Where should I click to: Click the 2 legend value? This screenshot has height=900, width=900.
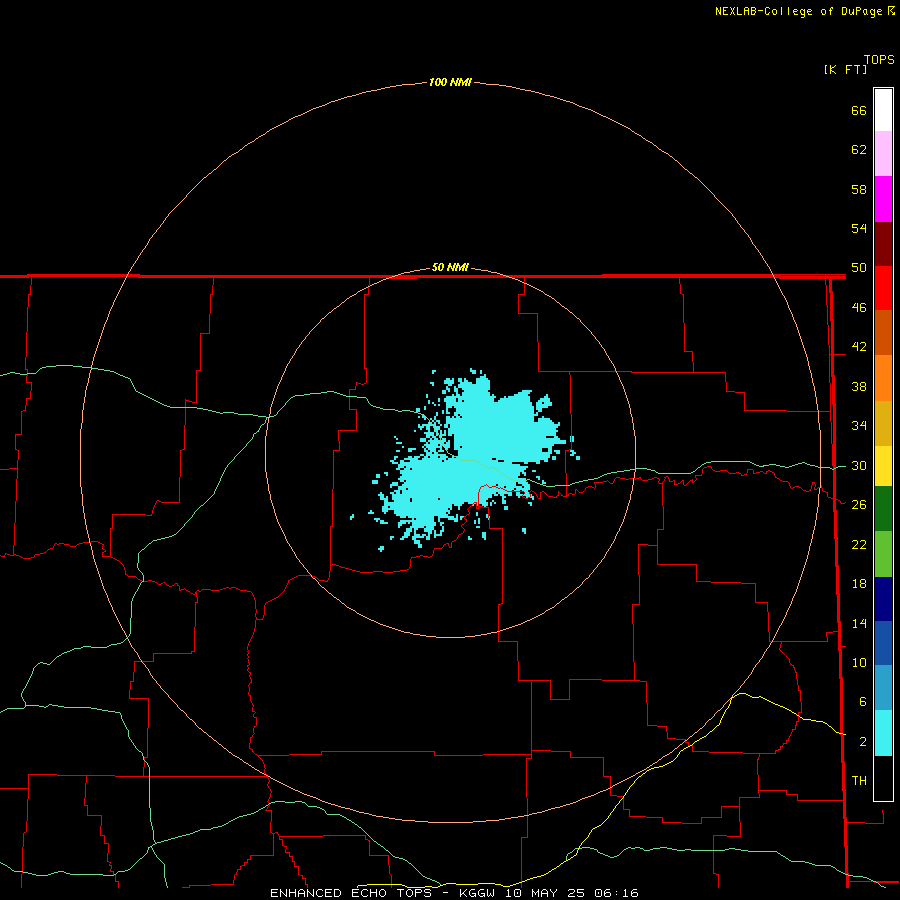[x=862, y=742]
